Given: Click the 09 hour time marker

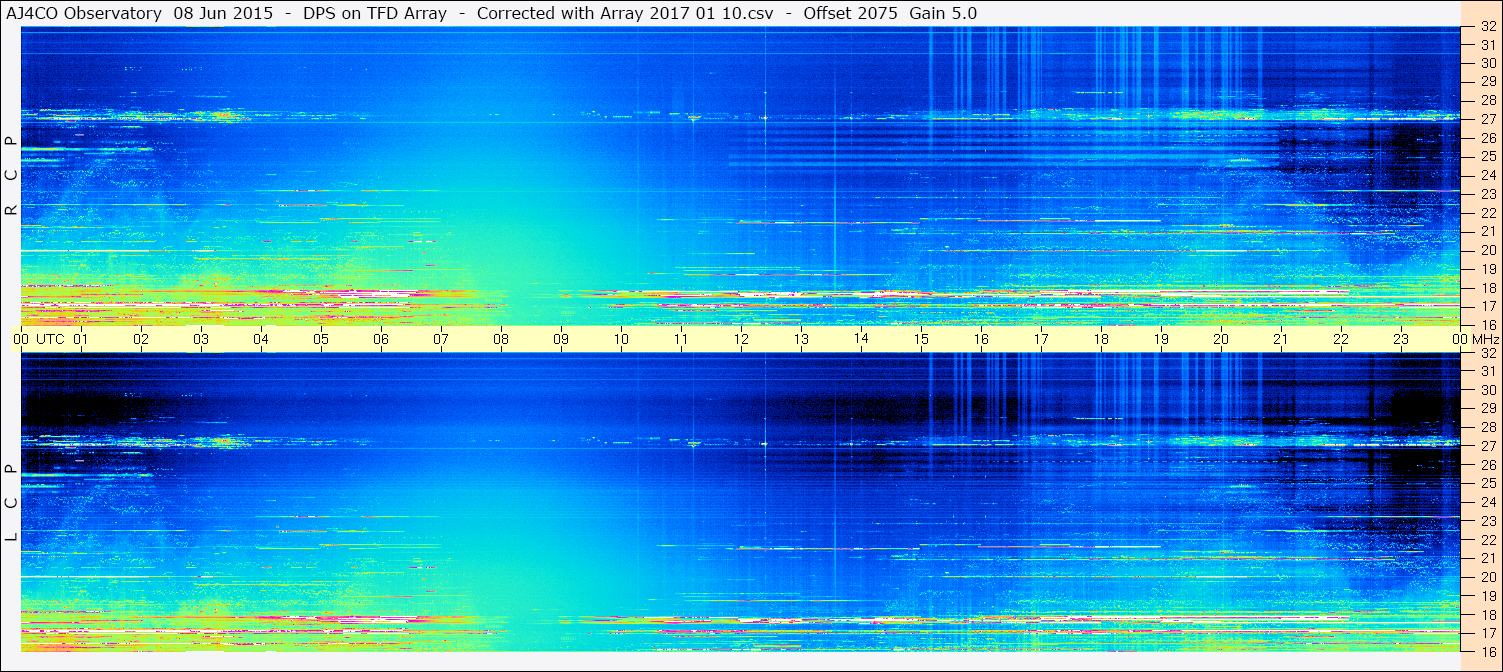Looking at the screenshot, I should tap(561, 339).
